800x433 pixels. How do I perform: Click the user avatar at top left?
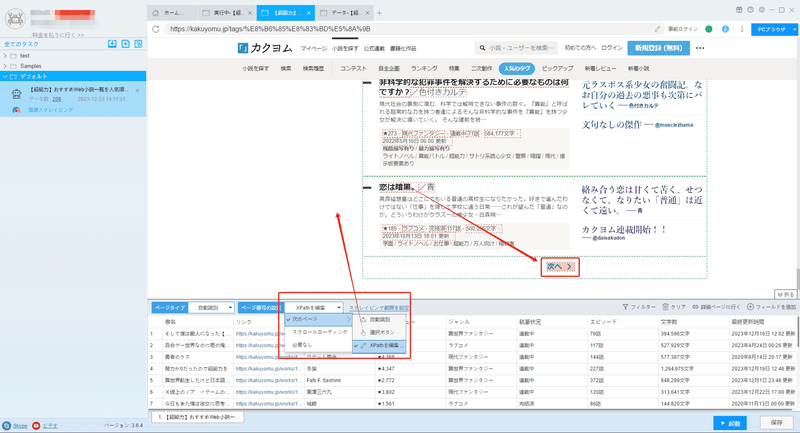tap(15, 19)
